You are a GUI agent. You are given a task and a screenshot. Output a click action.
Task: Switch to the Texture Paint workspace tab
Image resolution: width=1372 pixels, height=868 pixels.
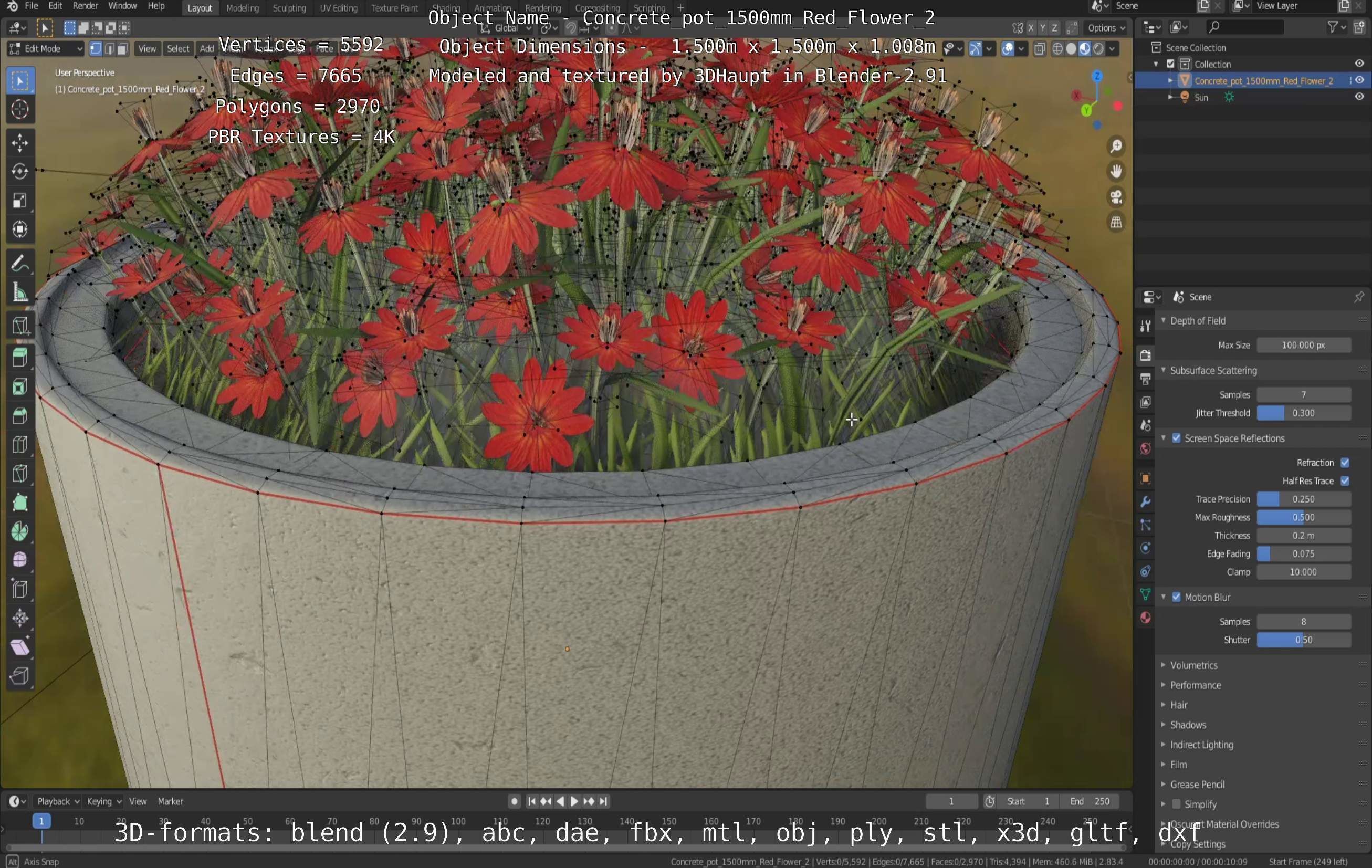(394, 8)
